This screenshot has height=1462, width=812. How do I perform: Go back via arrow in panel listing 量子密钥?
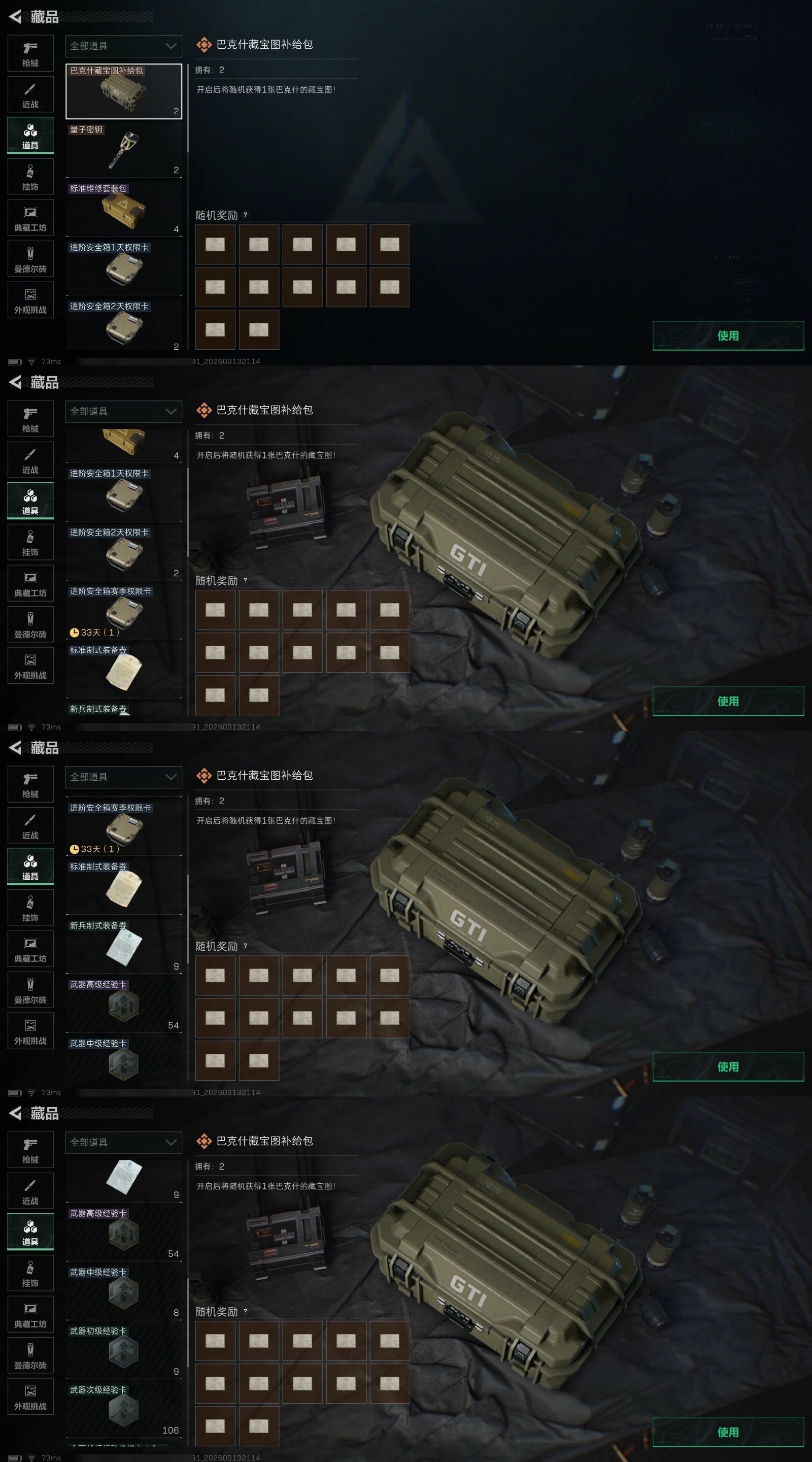pos(15,17)
